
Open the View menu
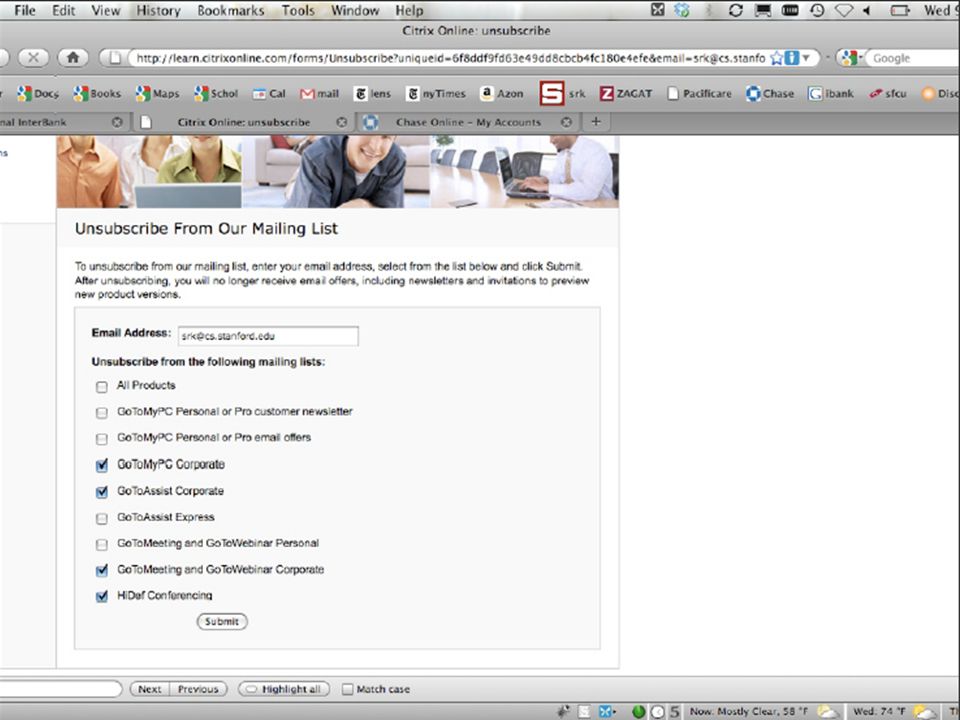coord(105,10)
